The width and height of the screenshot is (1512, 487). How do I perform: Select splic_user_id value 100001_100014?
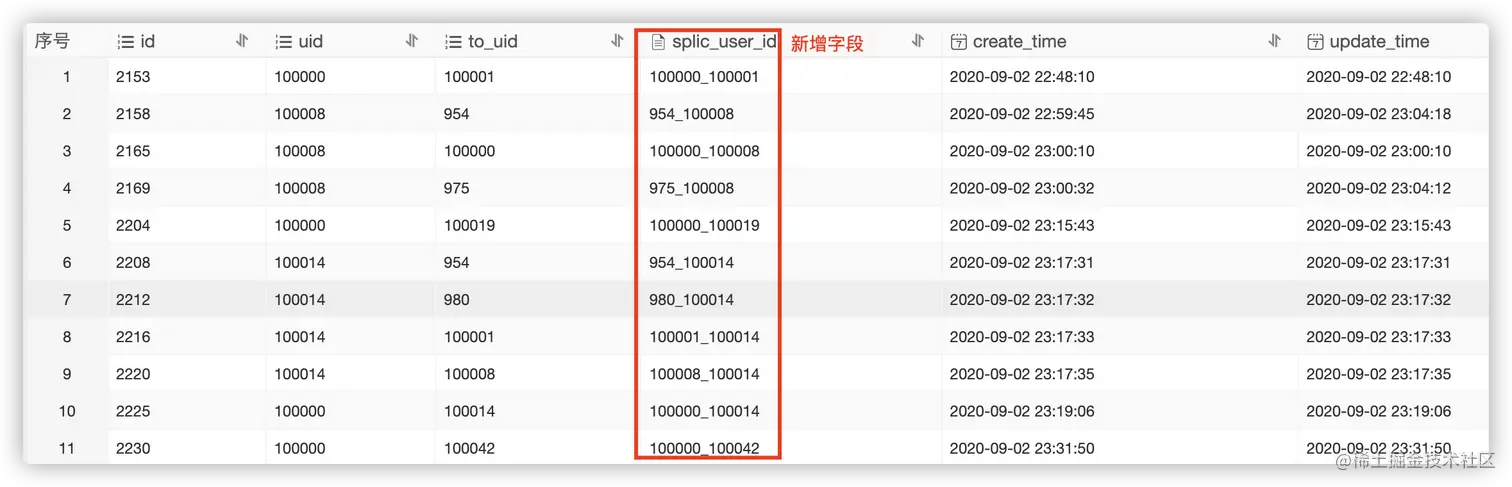point(704,337)
